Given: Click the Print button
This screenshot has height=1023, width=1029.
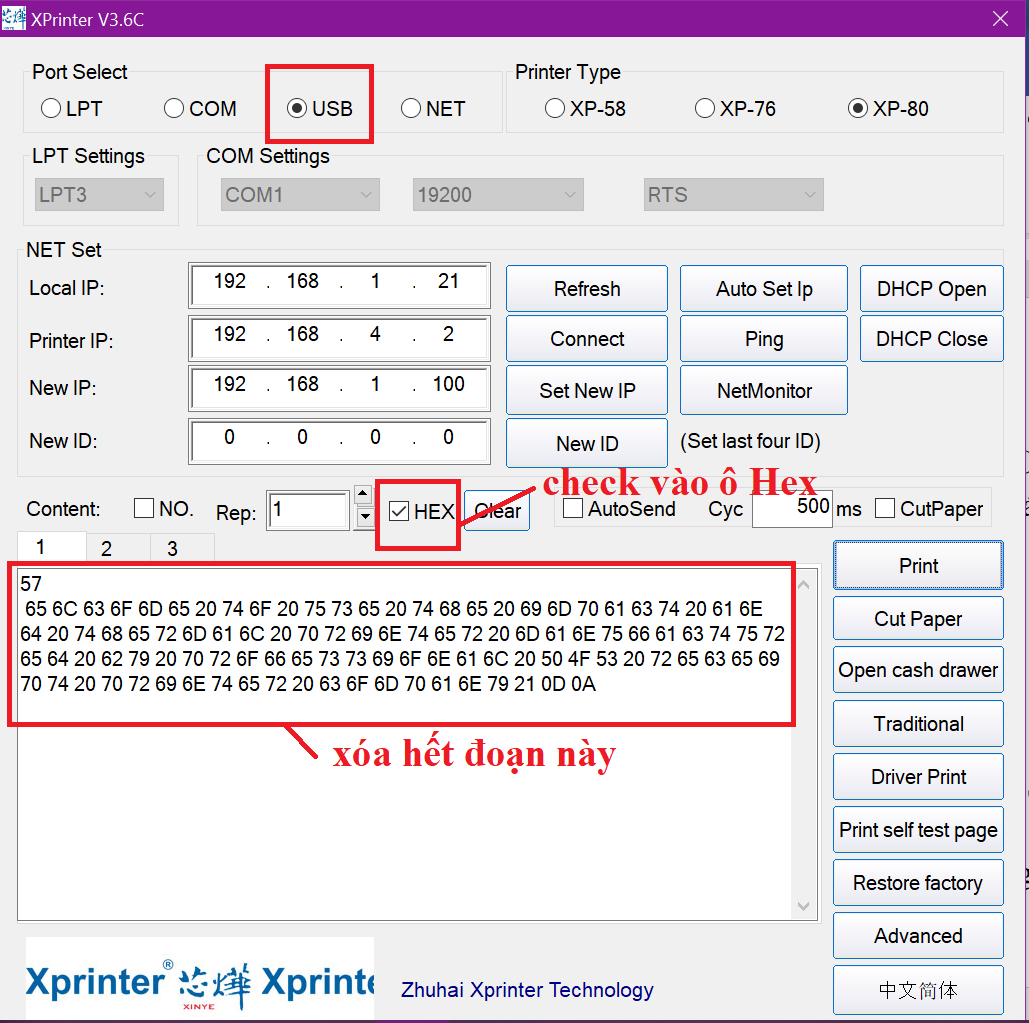Looking at the screenshot, I should tap(918, 566).
